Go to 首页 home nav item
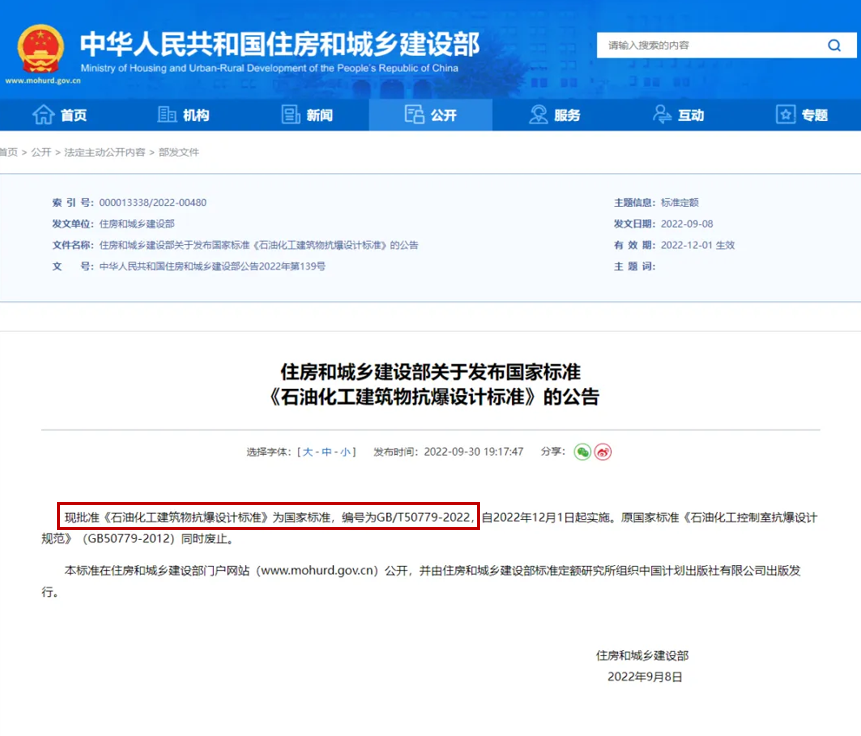The image size is (861, 736). coord(60,115)
